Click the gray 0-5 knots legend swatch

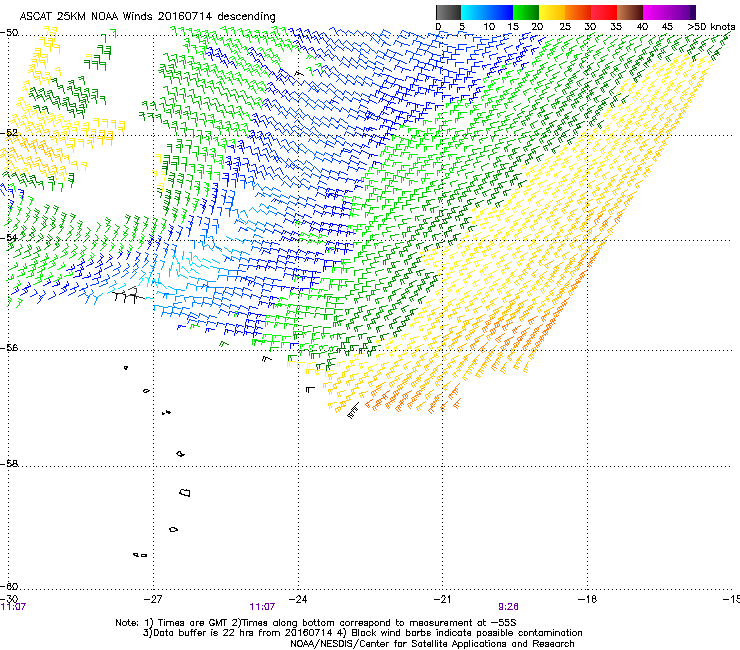click(448, 12)
